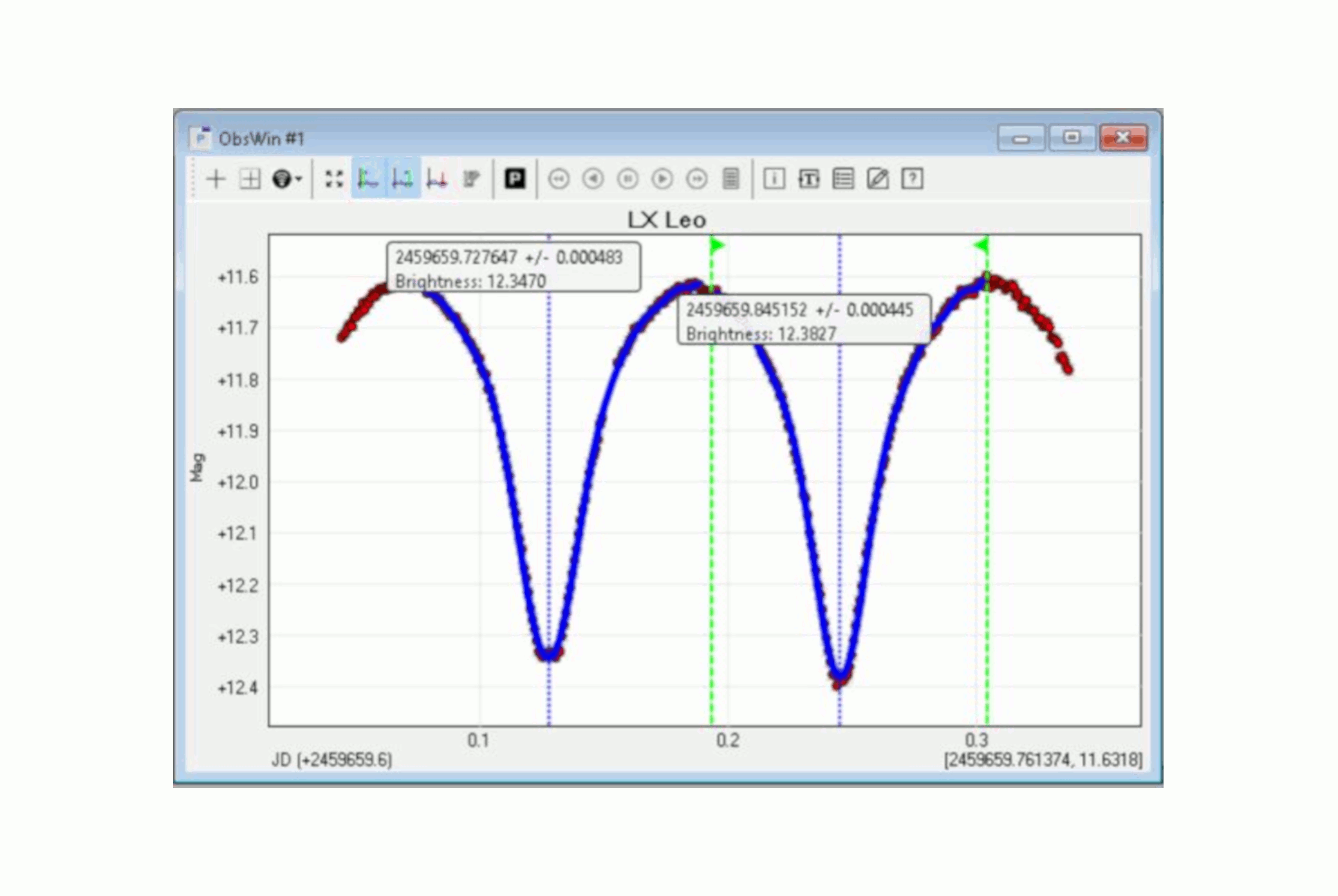
Task: Click the minimum tooltip showing Brightness 12.3470
Action: (513, 268)
